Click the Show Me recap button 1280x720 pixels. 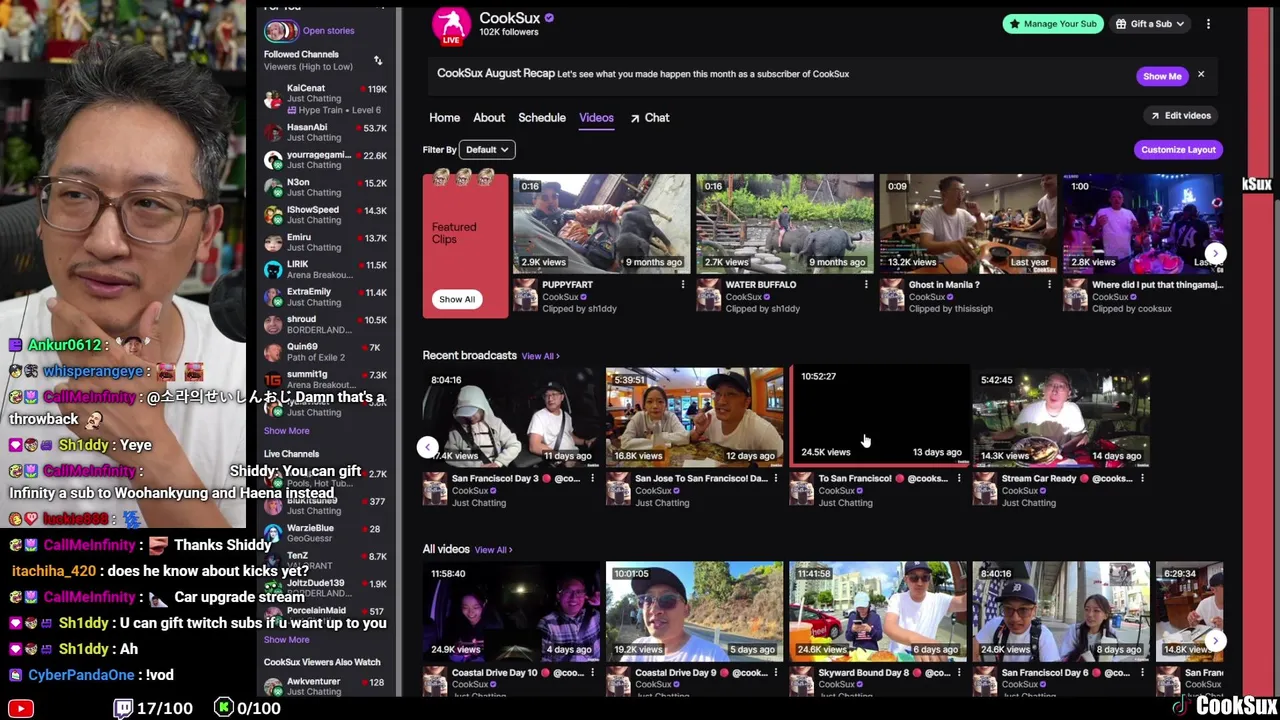[1162, 76]
